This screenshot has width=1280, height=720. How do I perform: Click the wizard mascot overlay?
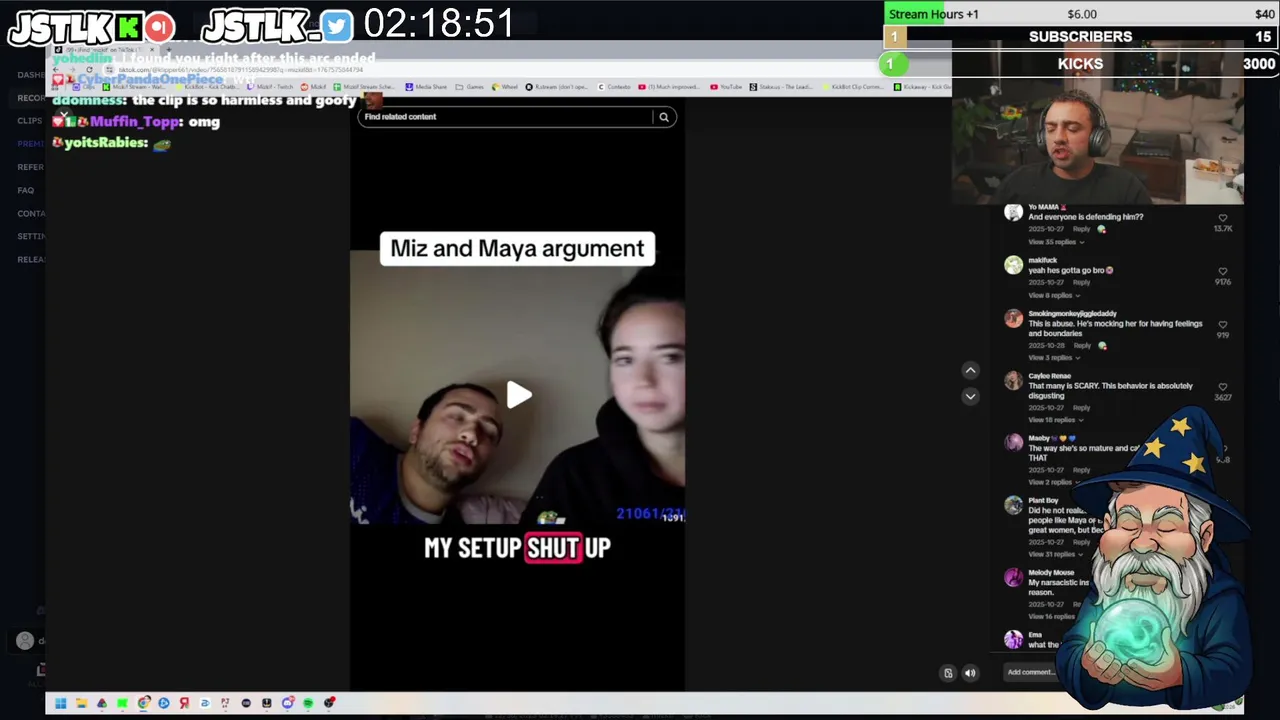(1160, 560)
